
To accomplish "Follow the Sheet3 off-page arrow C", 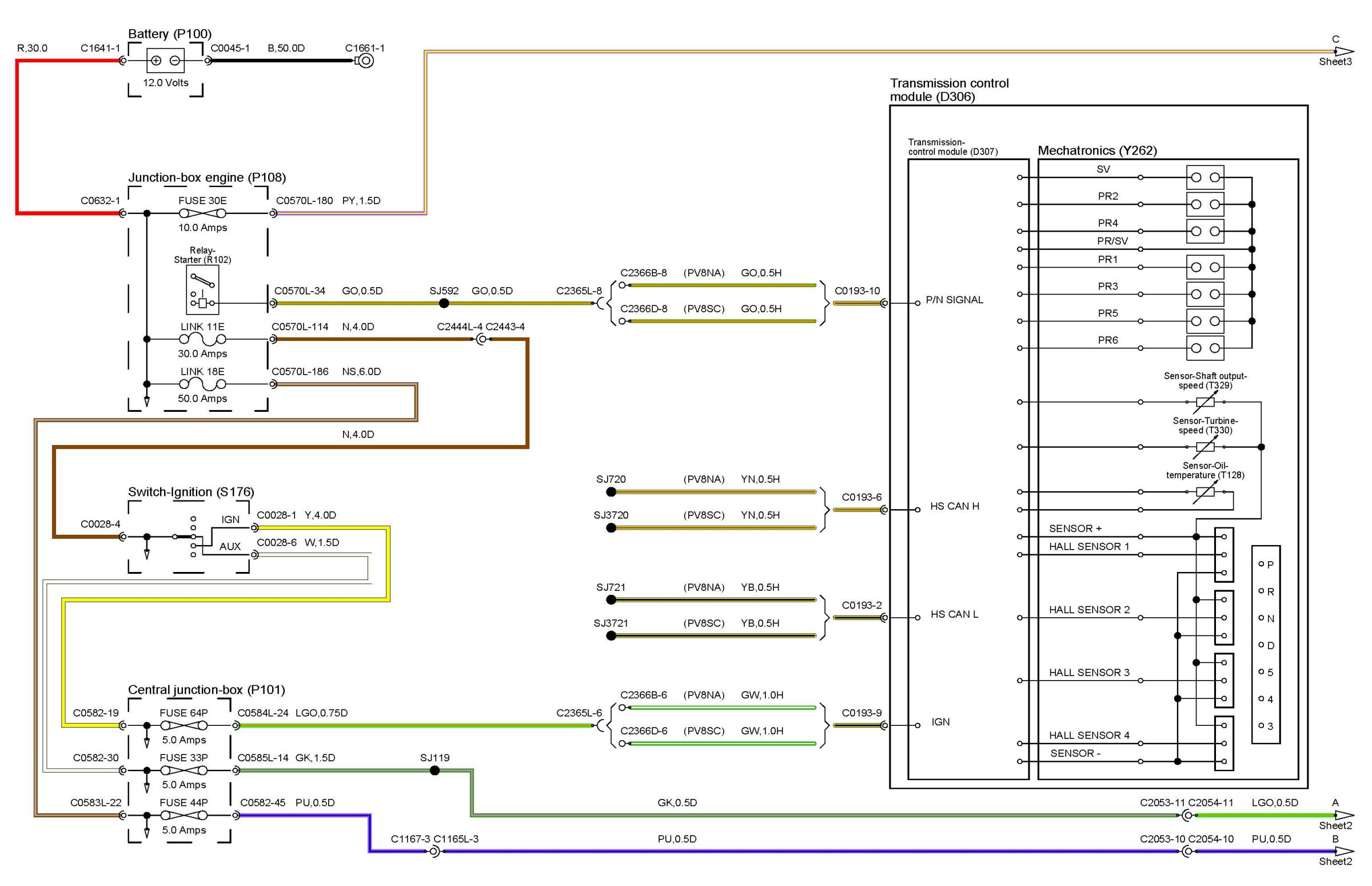I will pos(1344,52).
